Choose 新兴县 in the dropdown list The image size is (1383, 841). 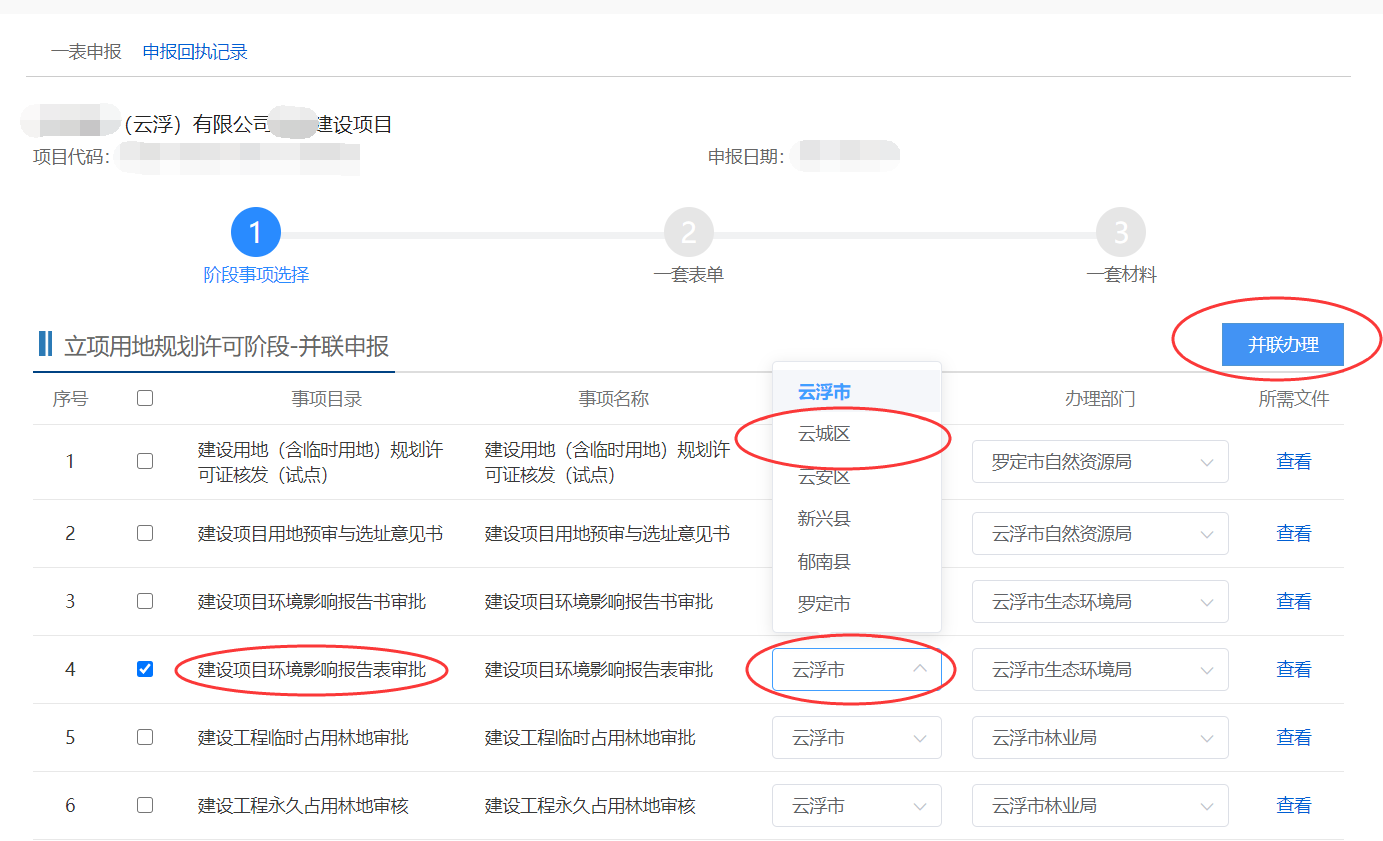tap(824, 519)
